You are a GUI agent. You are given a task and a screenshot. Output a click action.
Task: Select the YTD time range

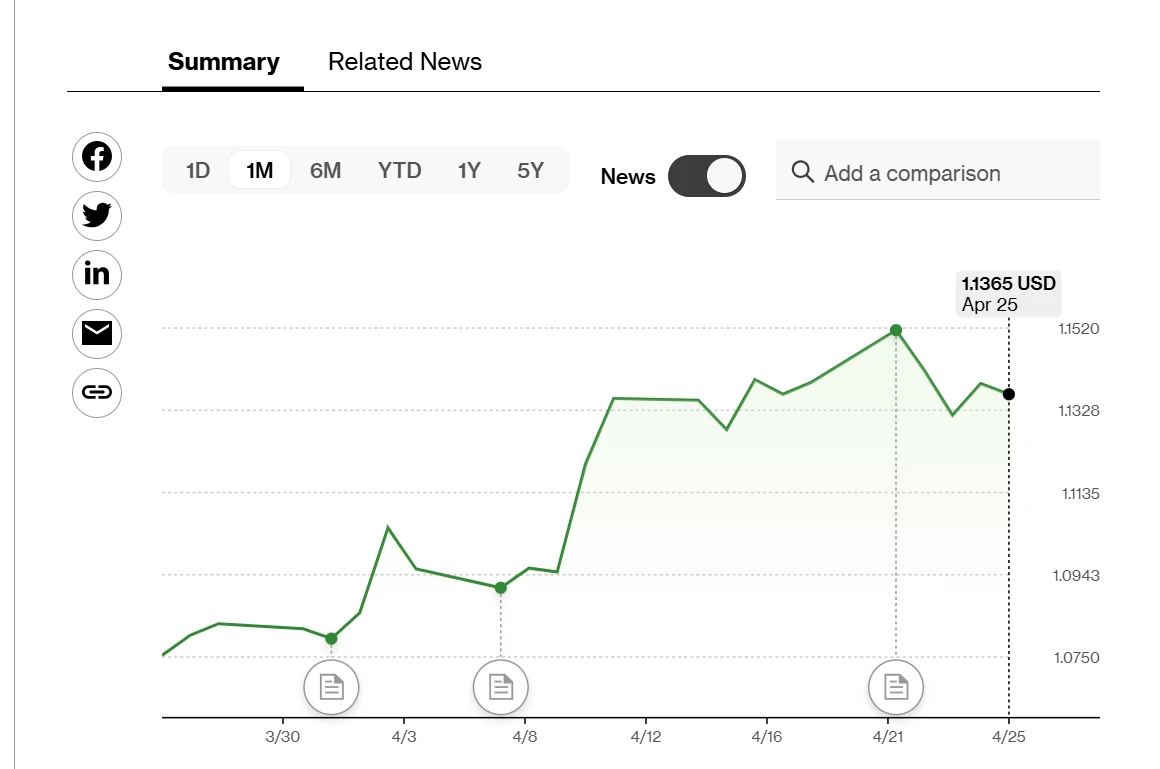(399, 170)
